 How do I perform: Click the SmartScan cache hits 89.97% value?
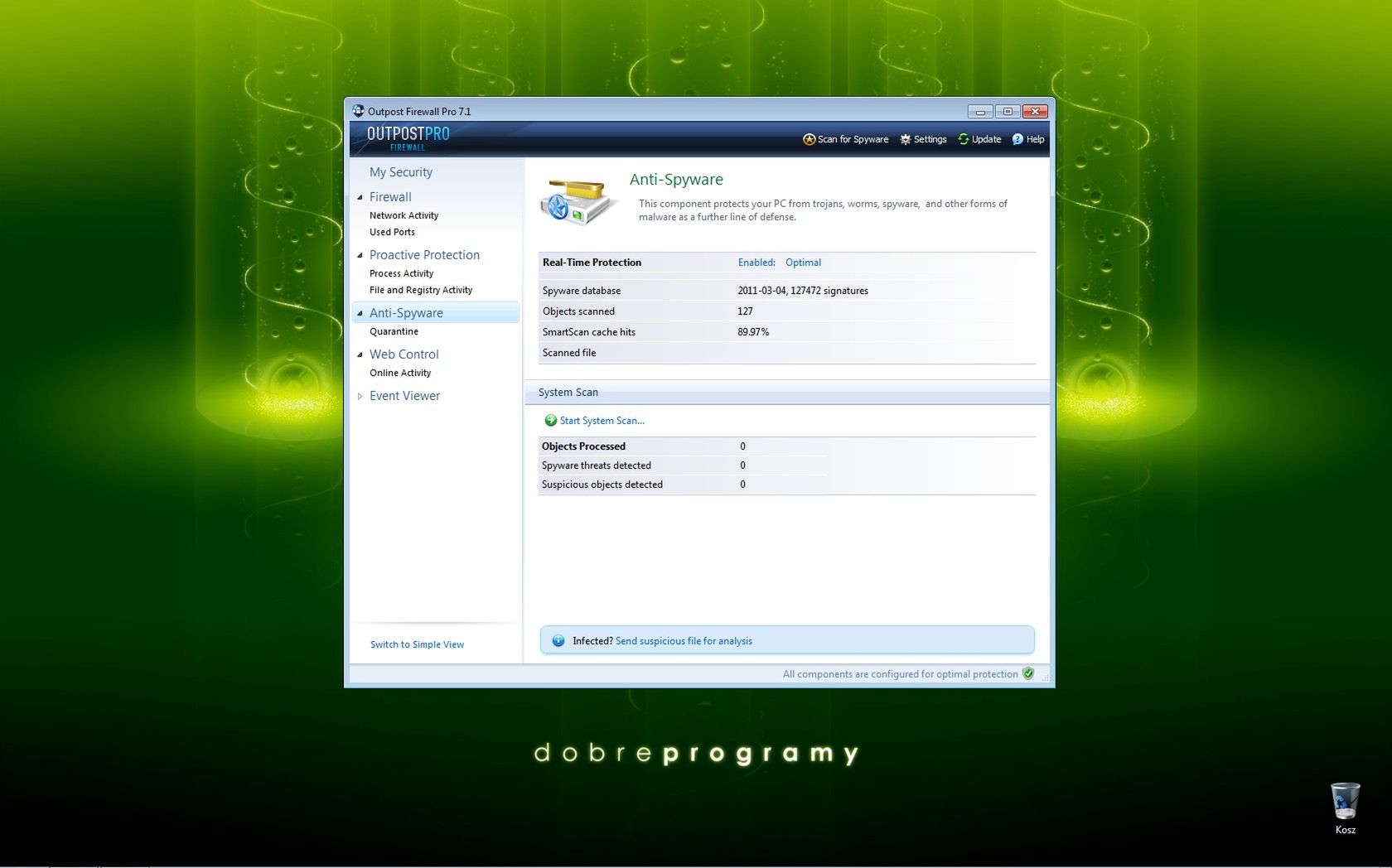pyautogui.click(x=753, y=332)
